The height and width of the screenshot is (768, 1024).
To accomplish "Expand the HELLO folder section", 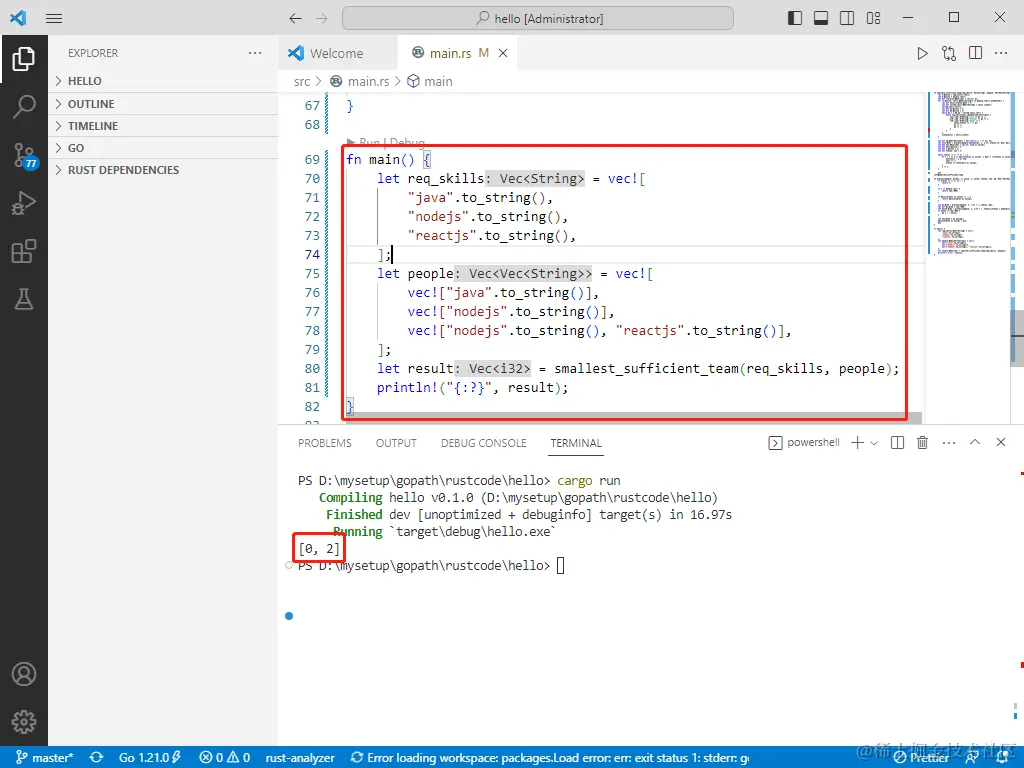I will click(x=163, y=81).
